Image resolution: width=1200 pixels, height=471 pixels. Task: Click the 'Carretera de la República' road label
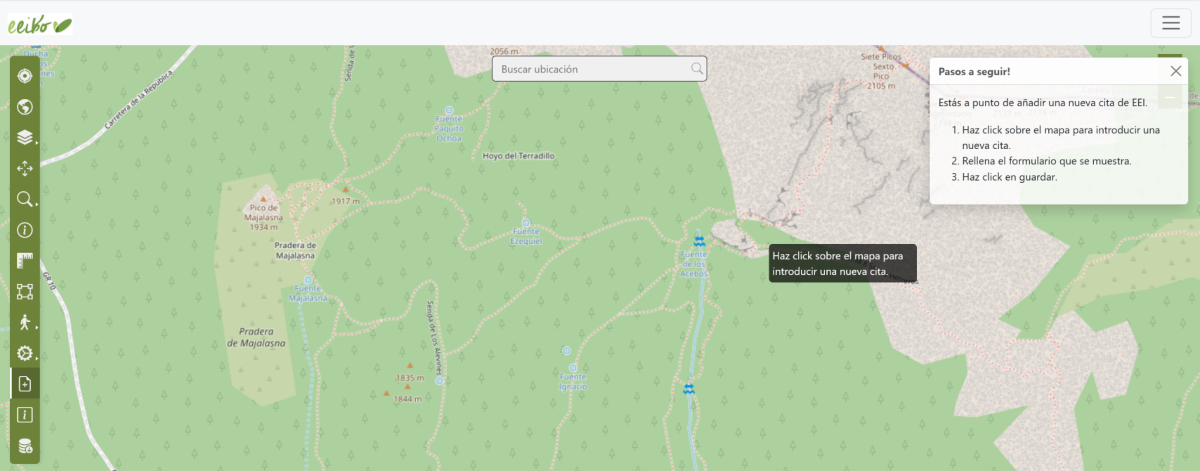[140, 101]
